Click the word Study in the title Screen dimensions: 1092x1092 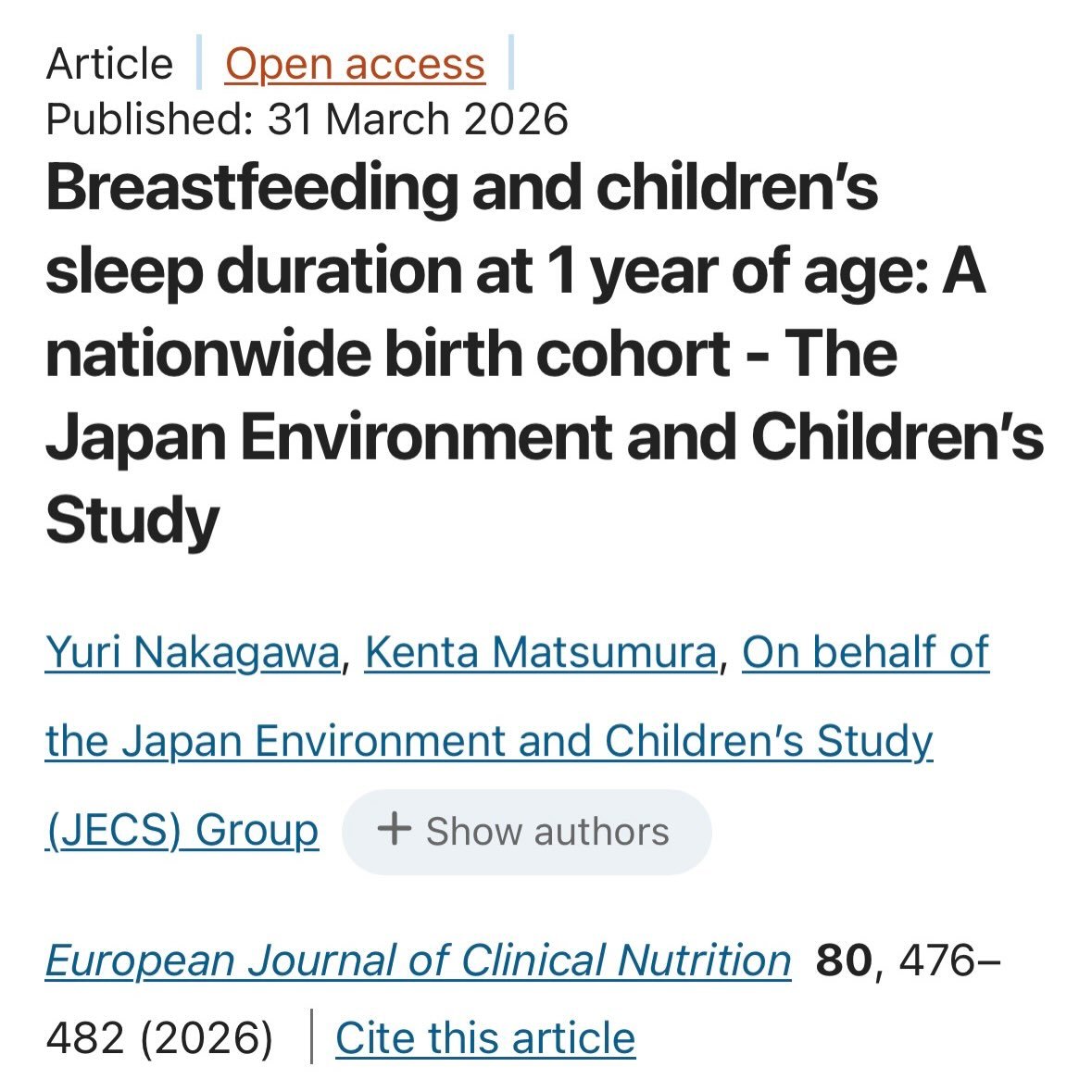[x=132, y=520]
